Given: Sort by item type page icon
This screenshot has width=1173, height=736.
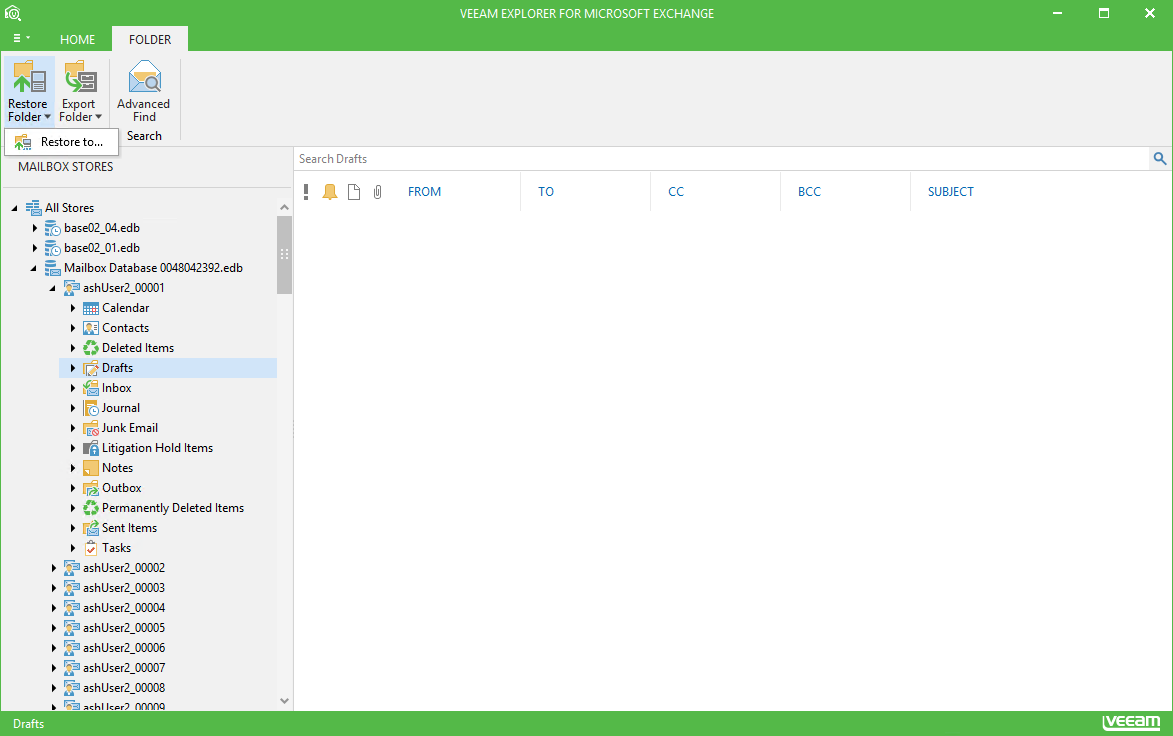Looking at the screenshot, I should [x=354, y=191].
